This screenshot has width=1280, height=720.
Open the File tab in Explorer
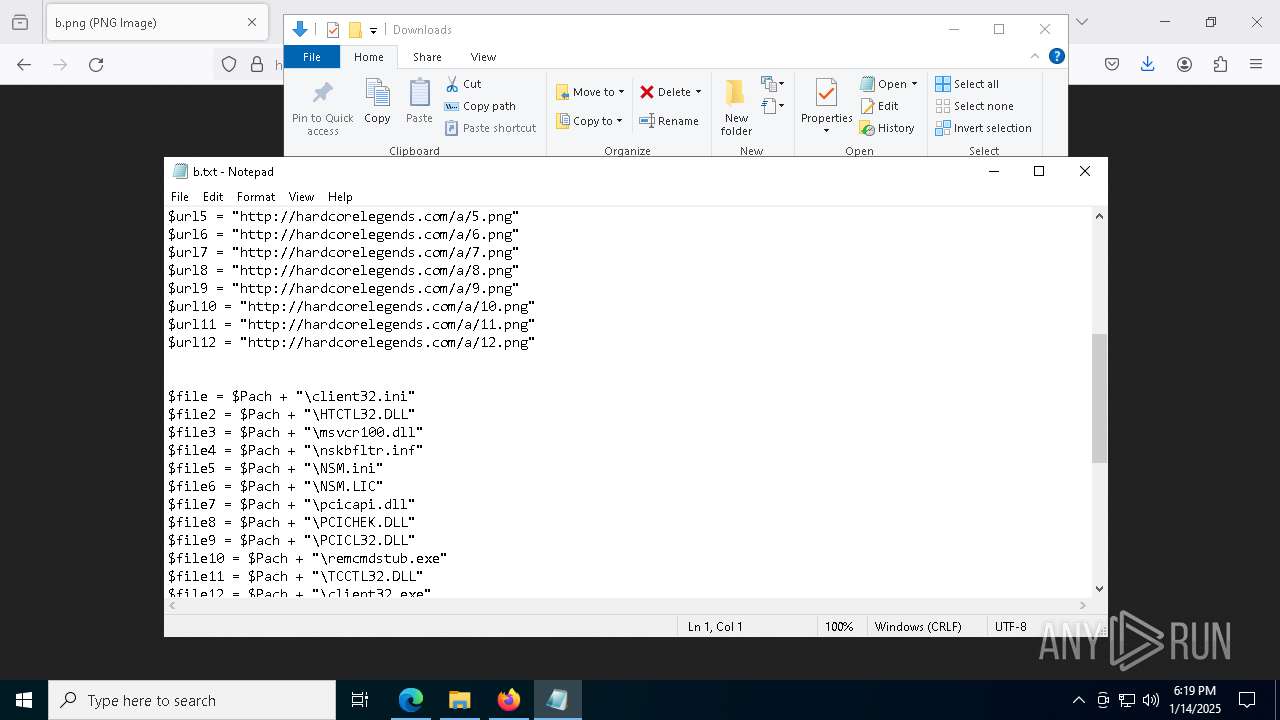tap(312, 57)
